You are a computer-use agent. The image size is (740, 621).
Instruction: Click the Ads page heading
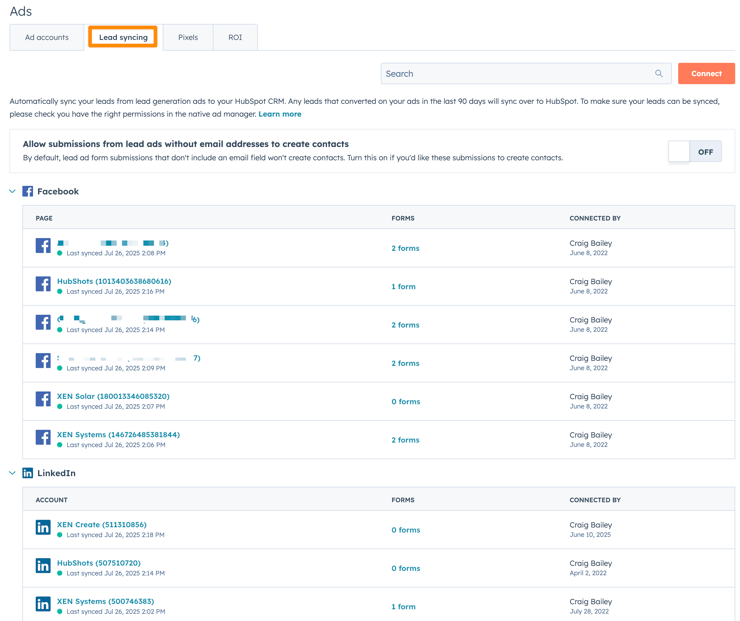tap(21, 11)
